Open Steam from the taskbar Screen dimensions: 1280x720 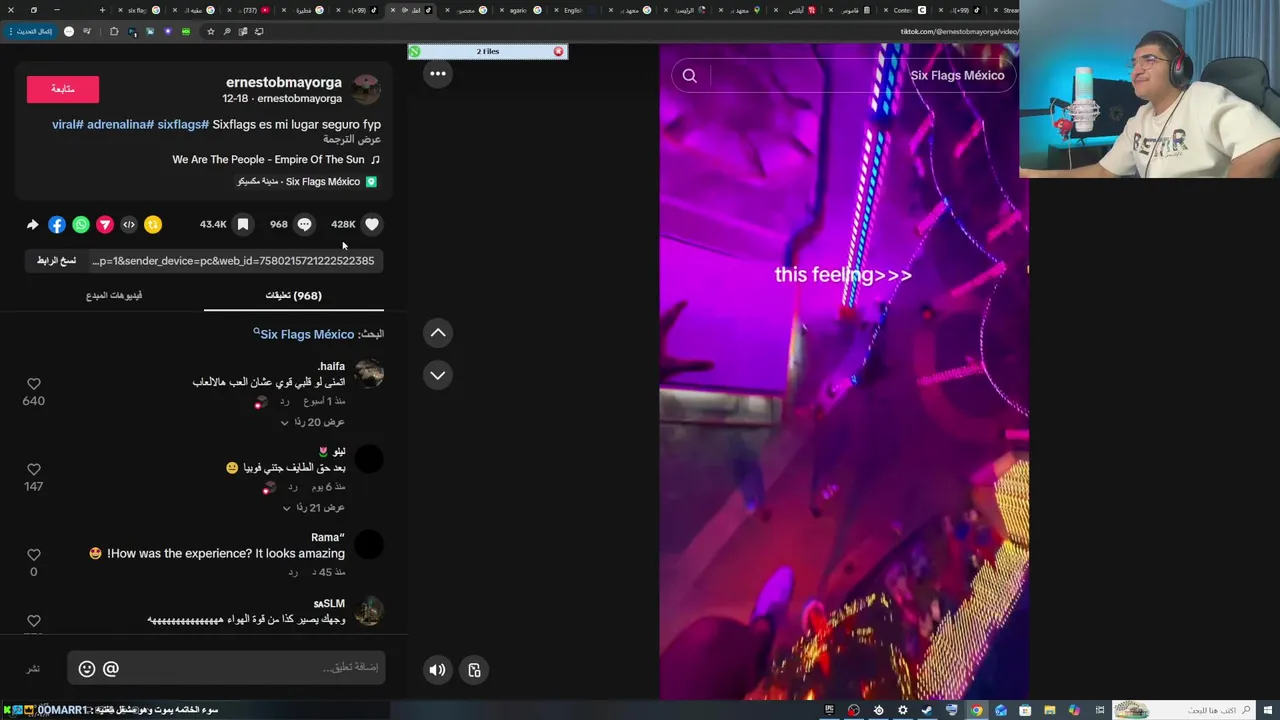point(927,710)
